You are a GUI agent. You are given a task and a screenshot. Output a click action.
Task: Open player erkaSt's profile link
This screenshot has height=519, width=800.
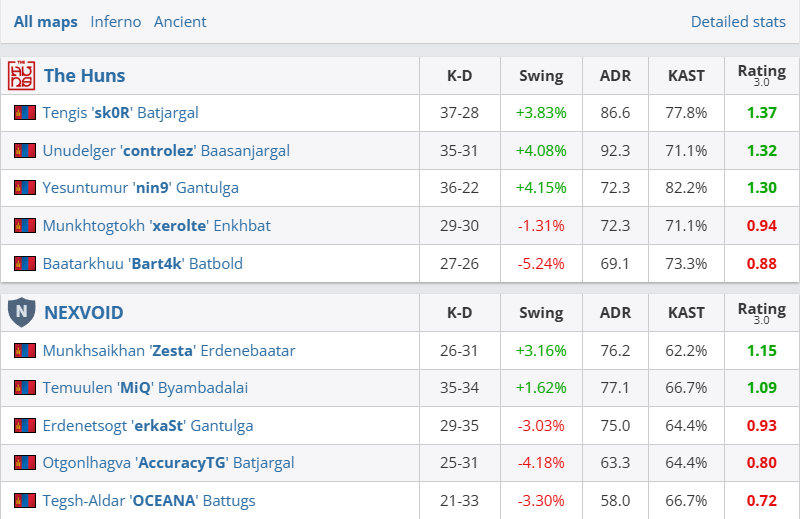pos(147,426)
